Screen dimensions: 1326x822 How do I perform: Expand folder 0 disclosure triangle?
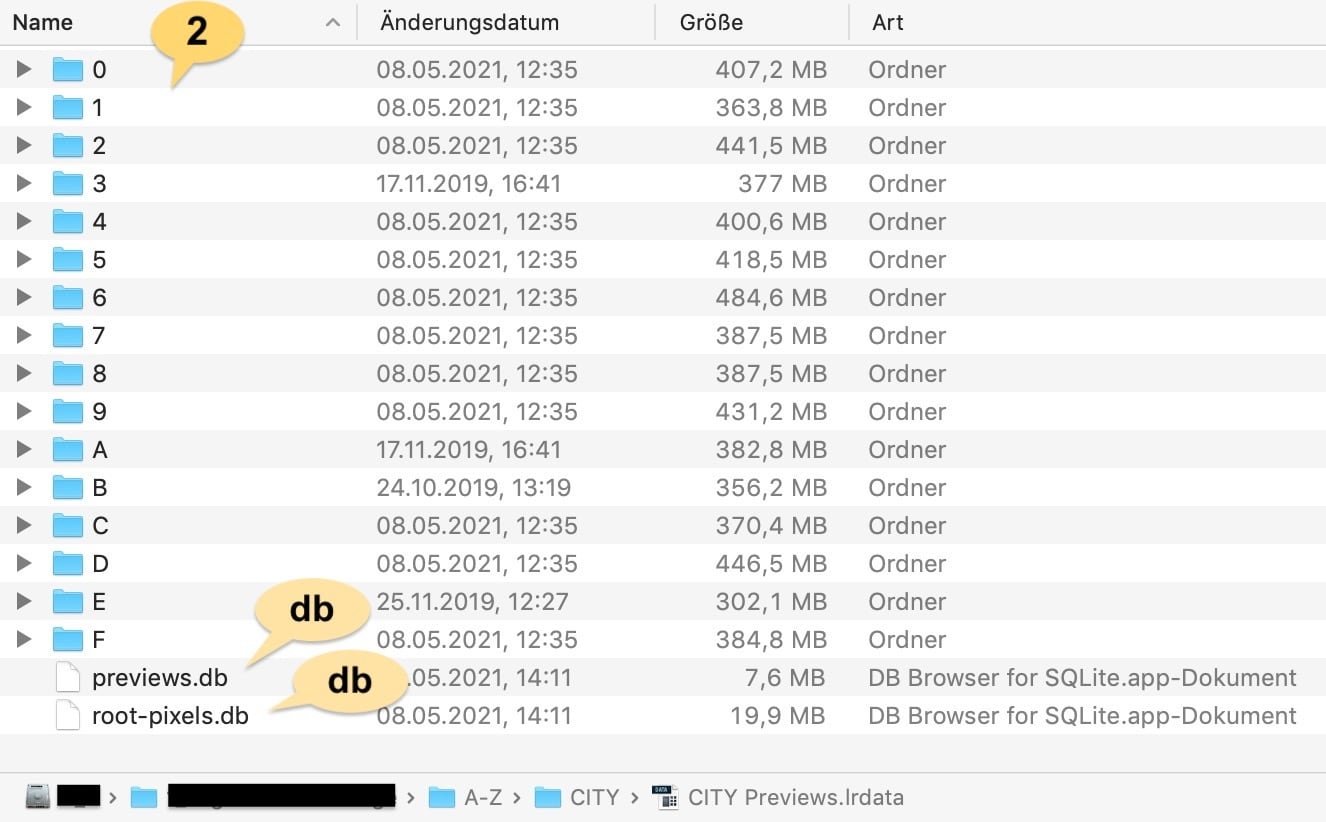pos(24,69)
